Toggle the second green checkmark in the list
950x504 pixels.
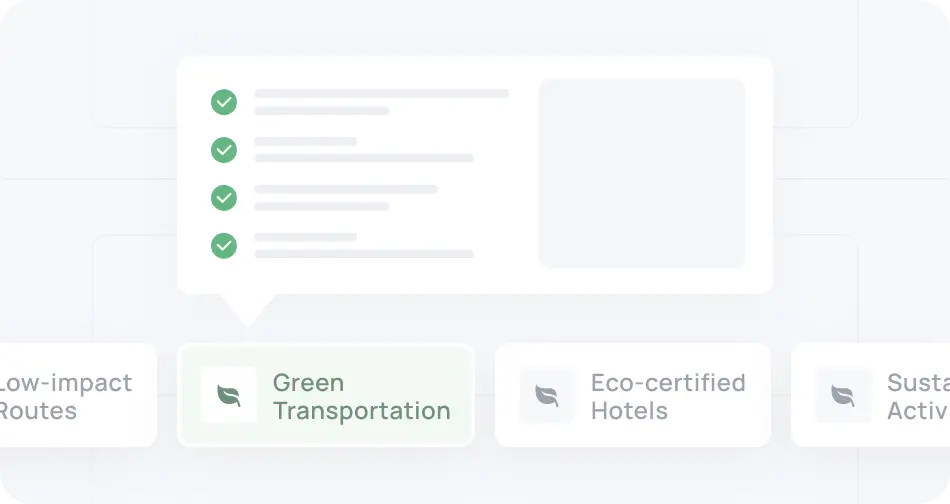pos(224,150)
